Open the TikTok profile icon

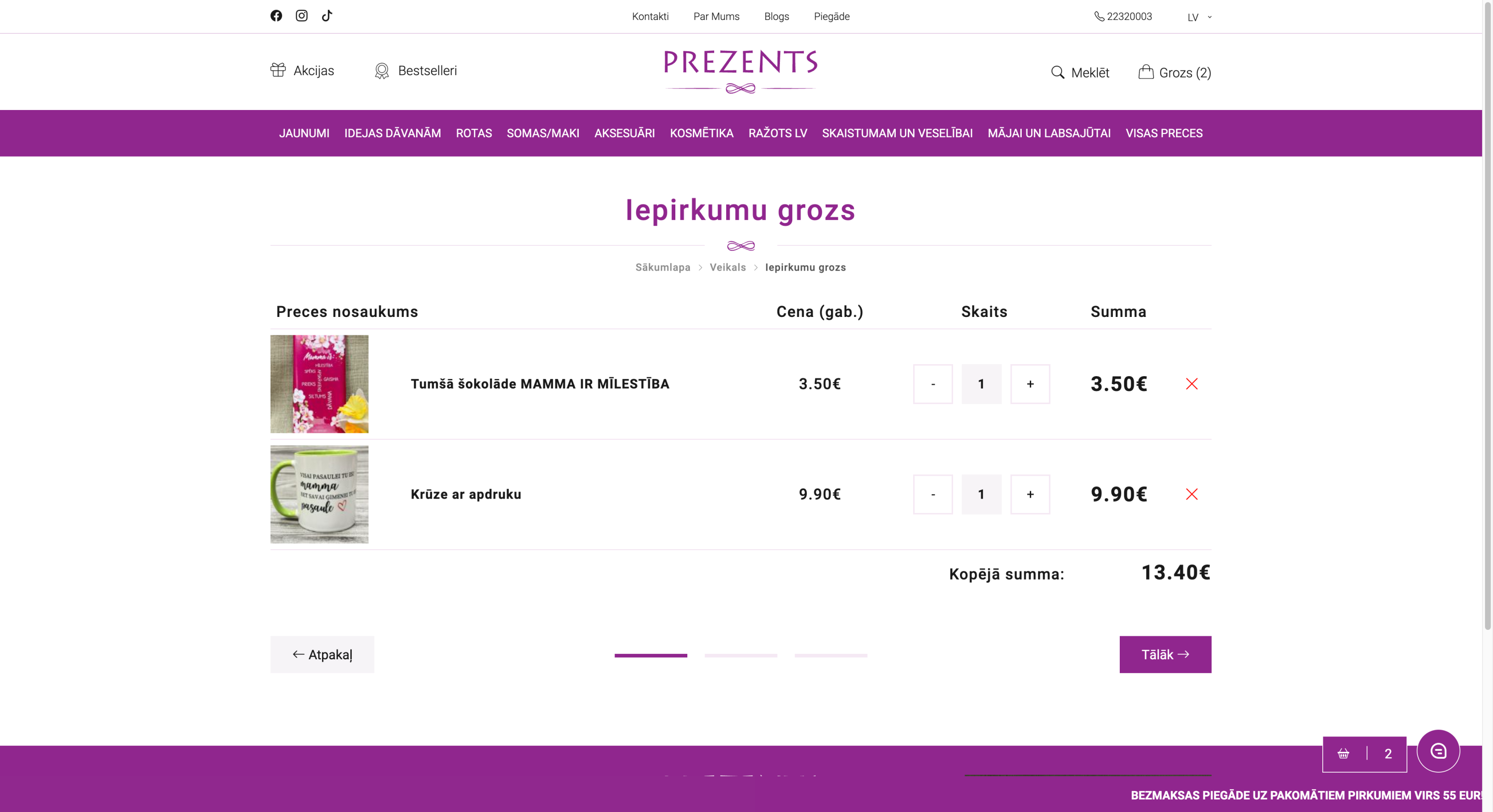tap(327, 15)
